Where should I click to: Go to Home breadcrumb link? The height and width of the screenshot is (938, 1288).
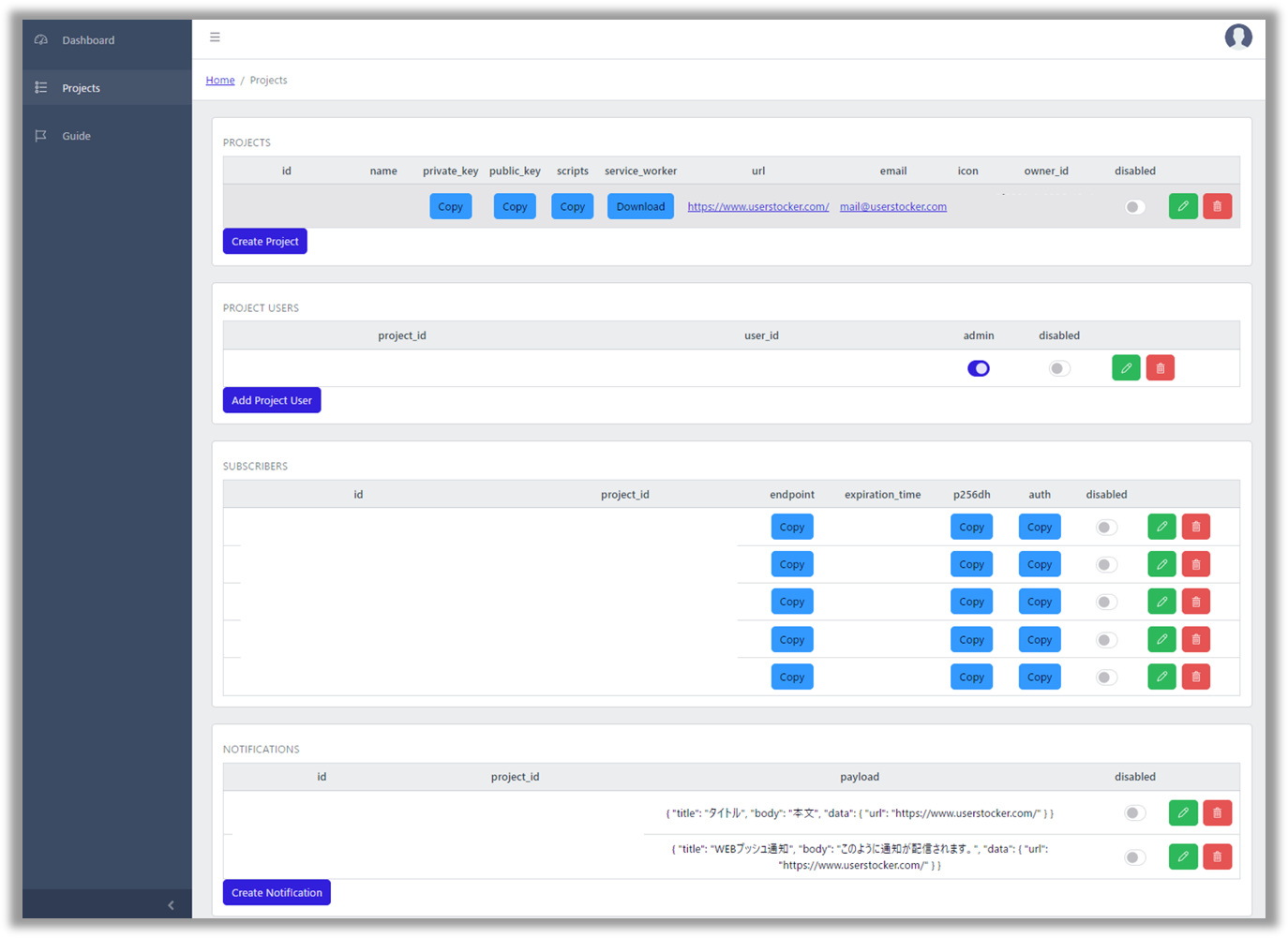click(x=220, y=81)
